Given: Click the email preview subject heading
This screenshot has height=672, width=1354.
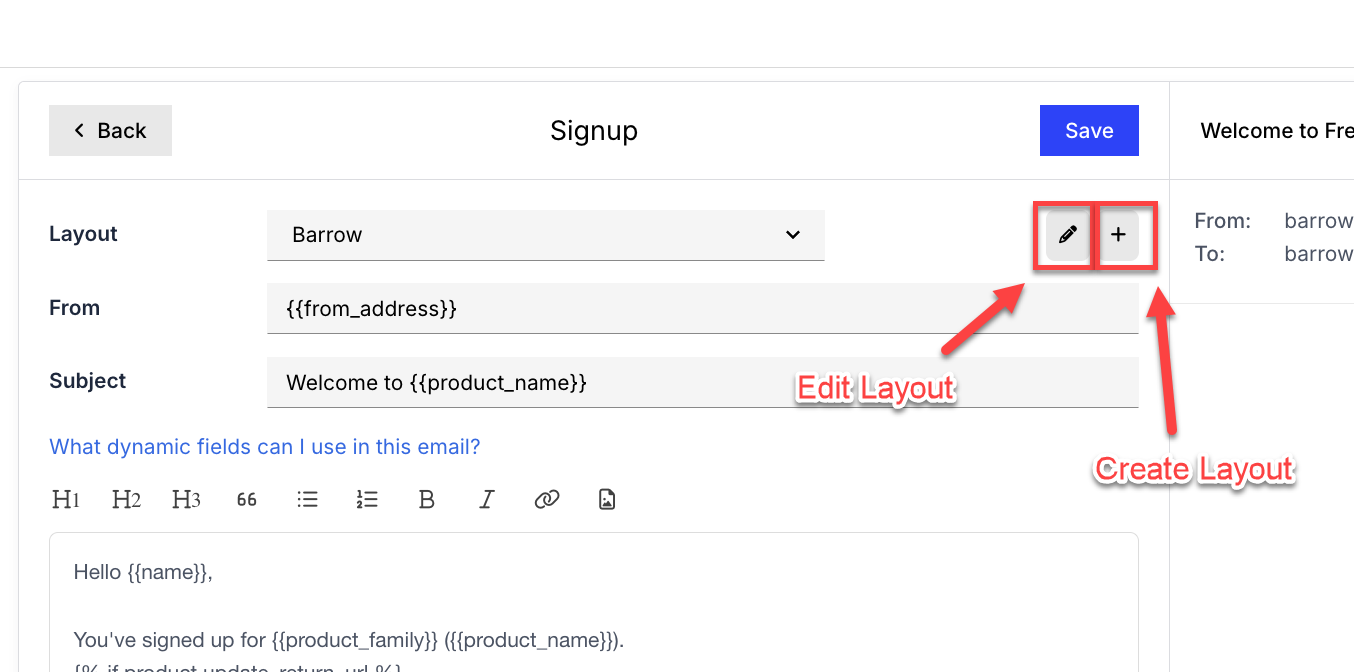Looking at the screenshot, I should [1276, 131].
